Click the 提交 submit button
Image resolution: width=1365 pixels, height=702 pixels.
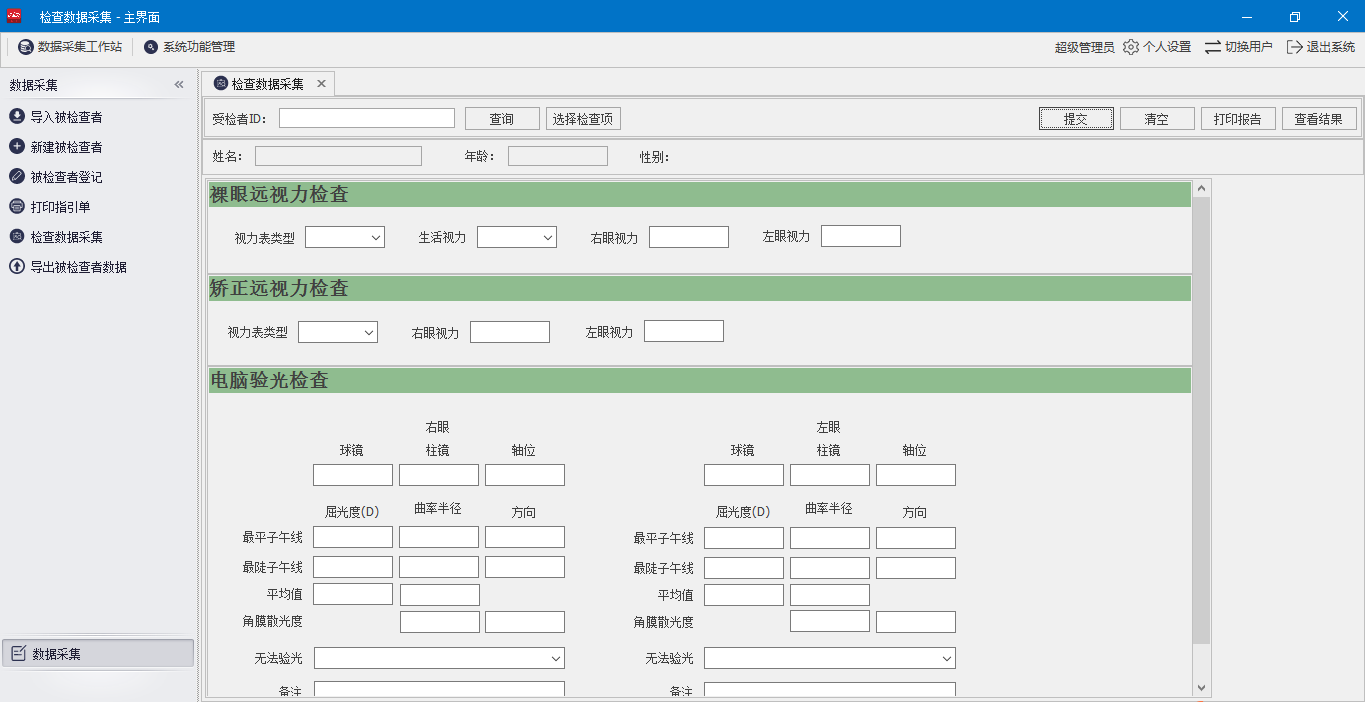(x=1075, y=119)
